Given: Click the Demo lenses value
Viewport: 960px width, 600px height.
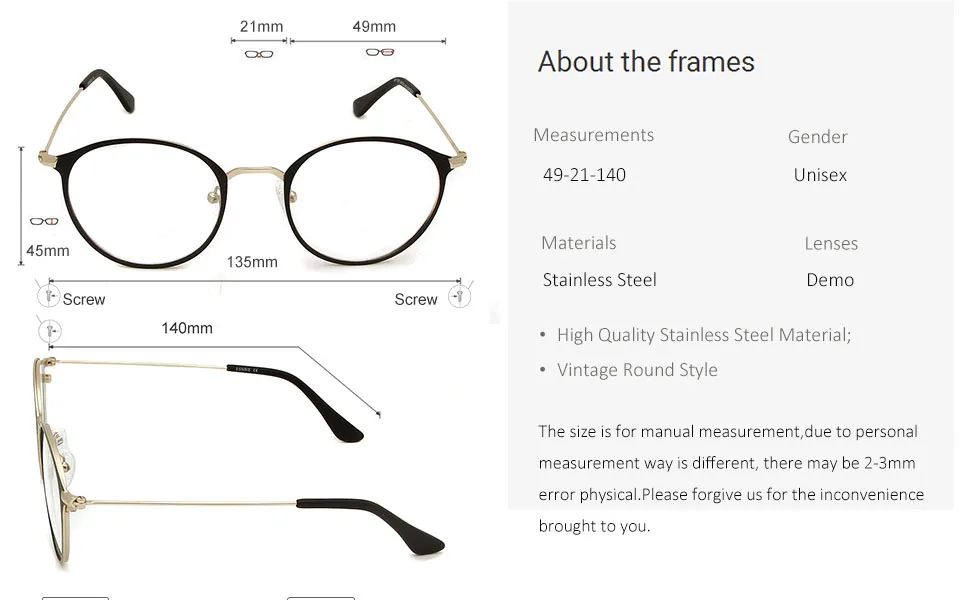Looking at the screenshot, I should point(830,280).
